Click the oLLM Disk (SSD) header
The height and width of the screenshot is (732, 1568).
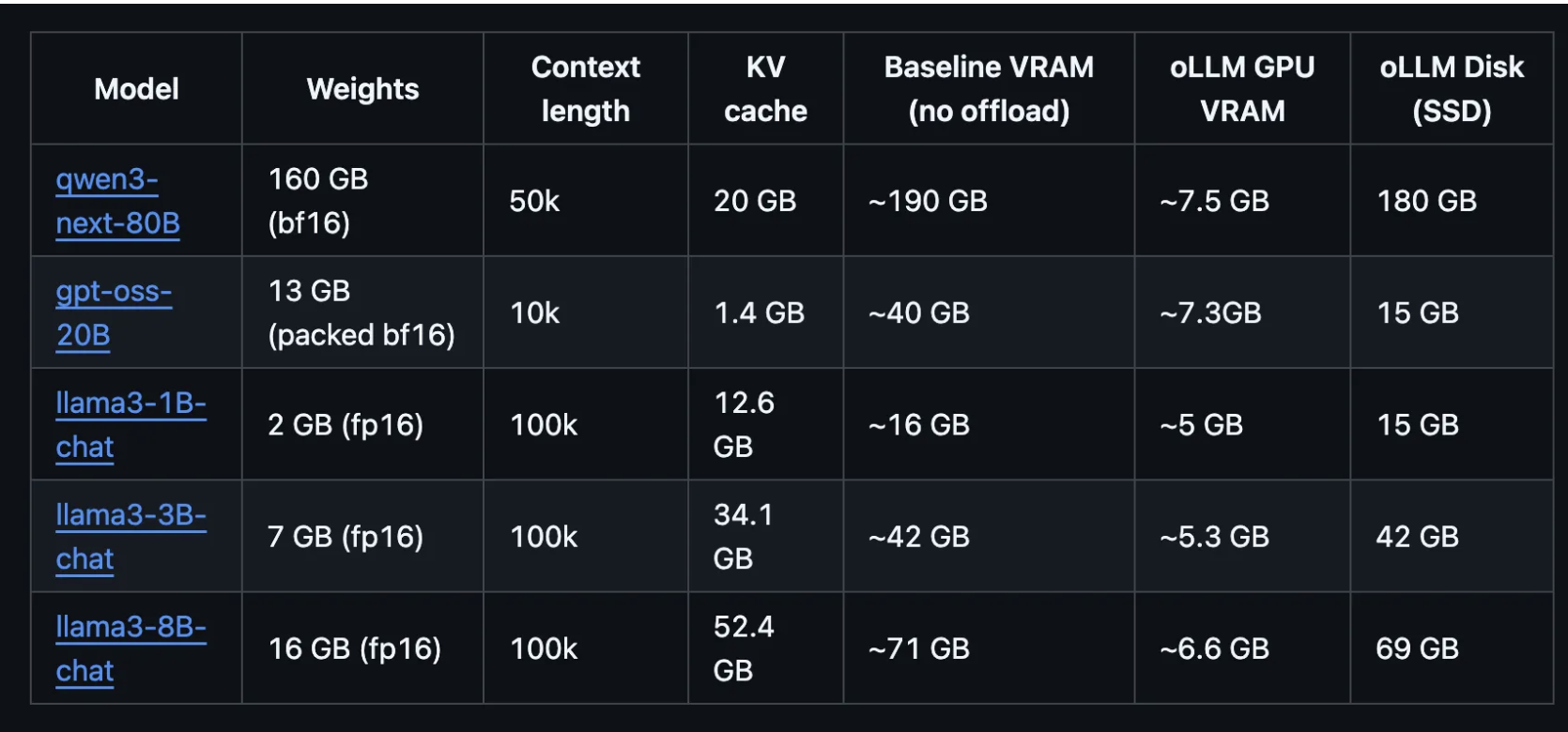tap(1452, 89)
